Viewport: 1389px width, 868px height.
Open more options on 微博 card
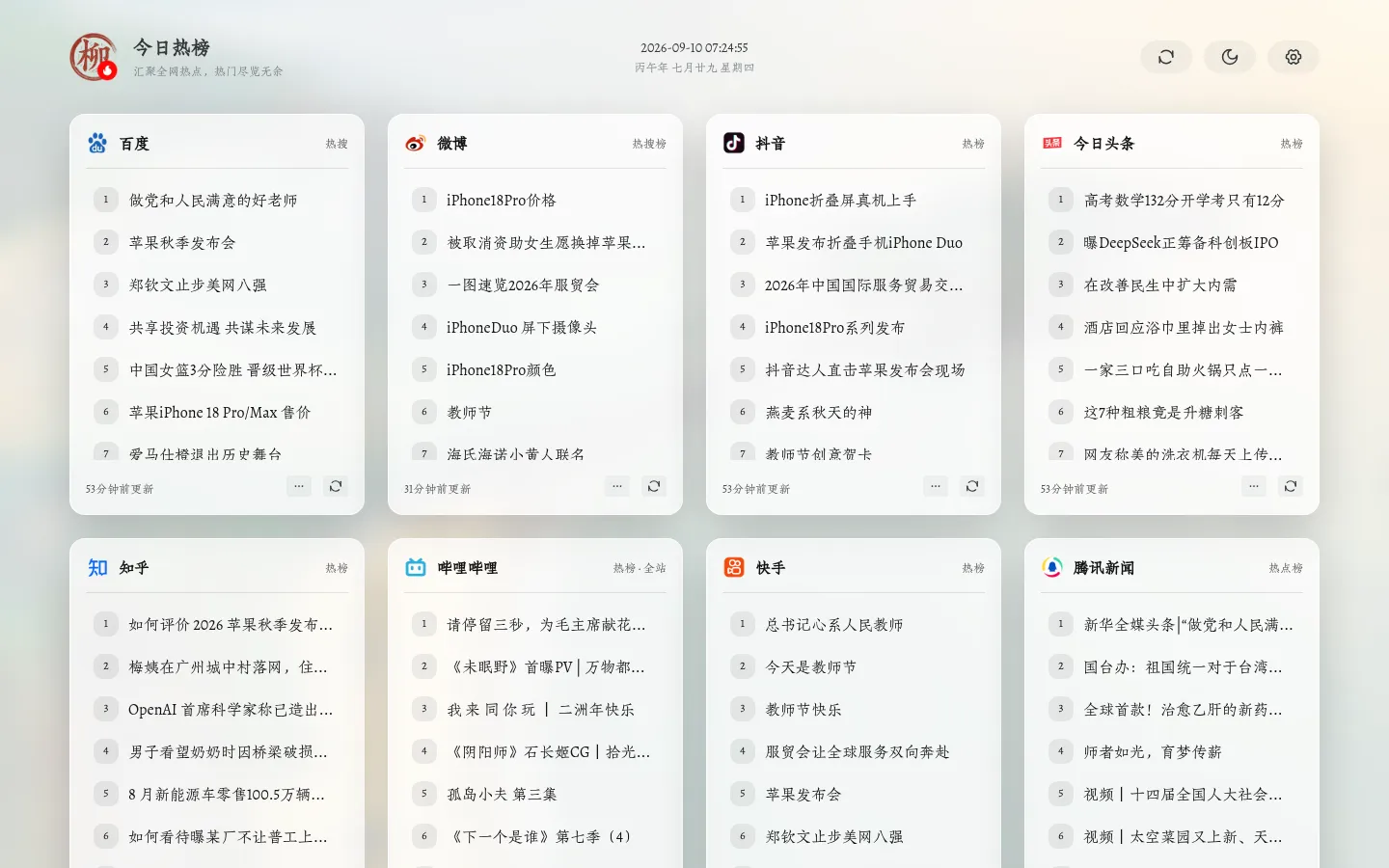617,486
